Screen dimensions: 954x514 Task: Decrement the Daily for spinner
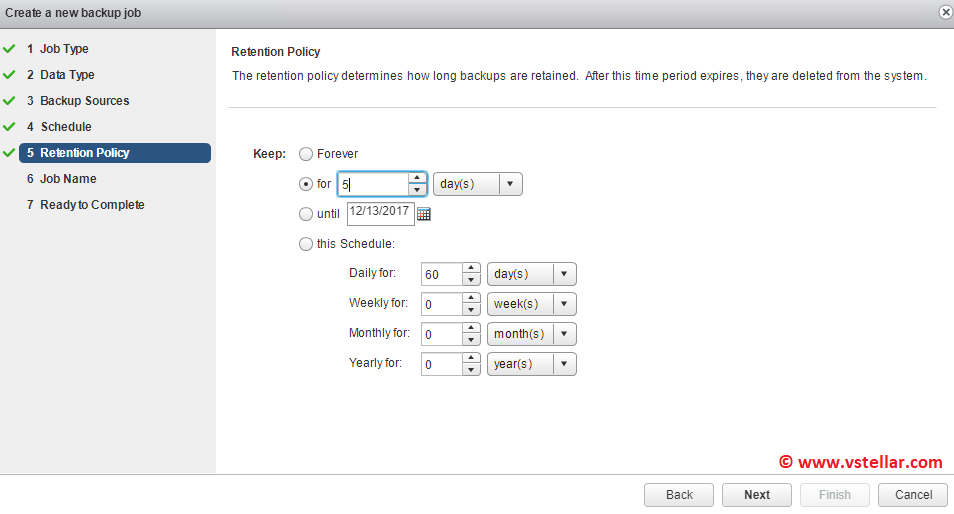click(471, 280)
